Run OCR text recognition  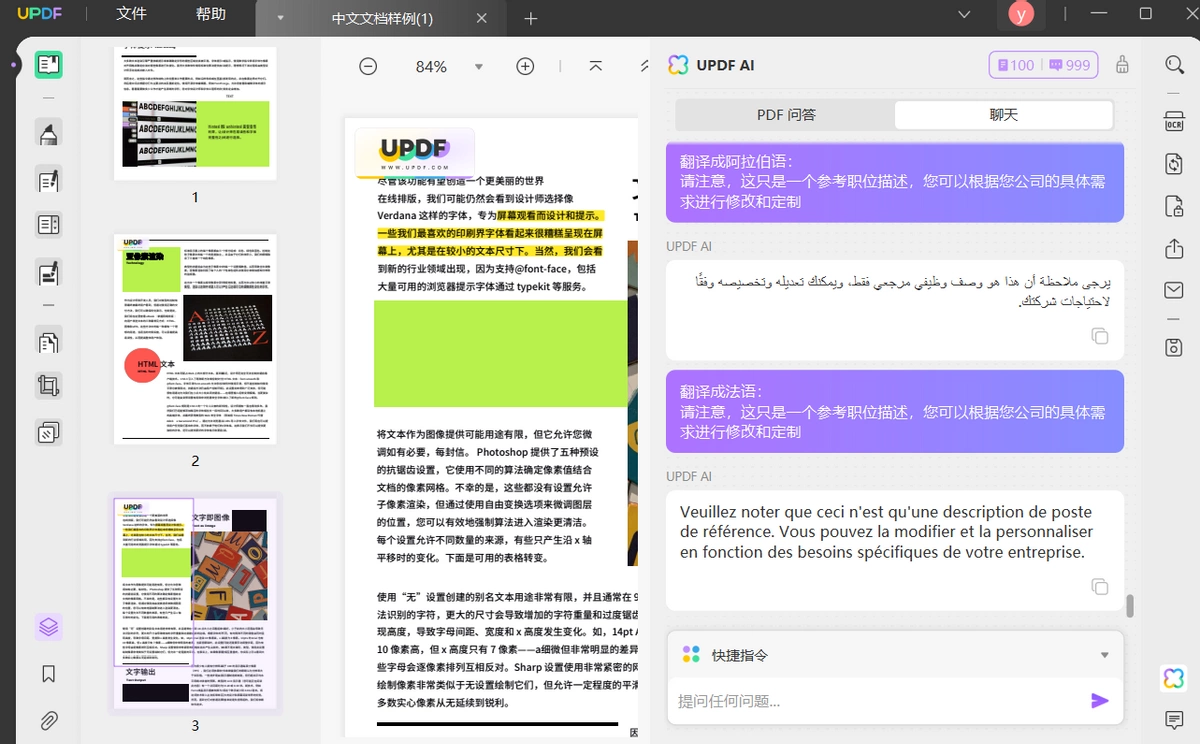point(1174,120)
